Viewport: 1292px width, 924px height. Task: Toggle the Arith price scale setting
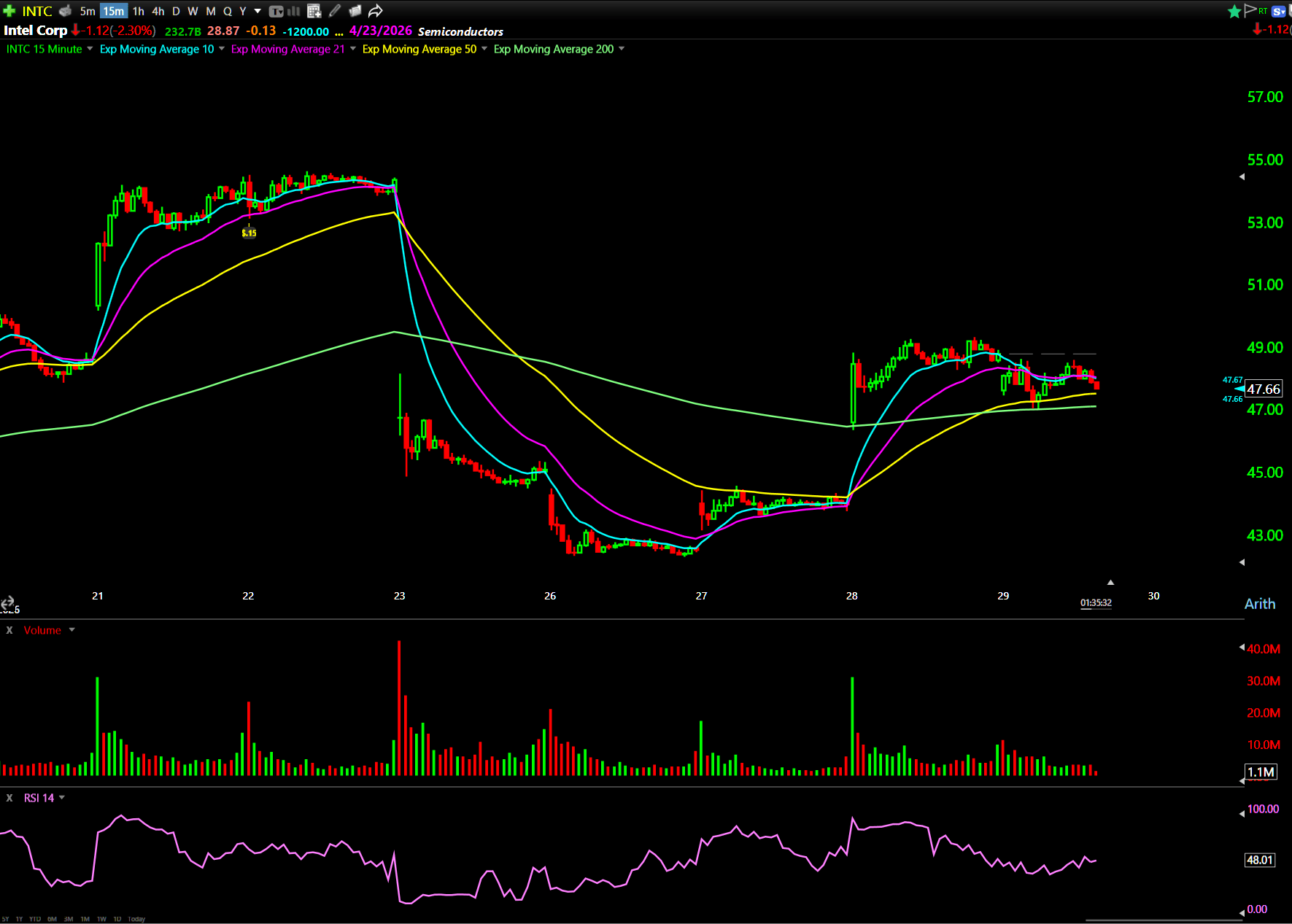click(x=1259, y=604)
